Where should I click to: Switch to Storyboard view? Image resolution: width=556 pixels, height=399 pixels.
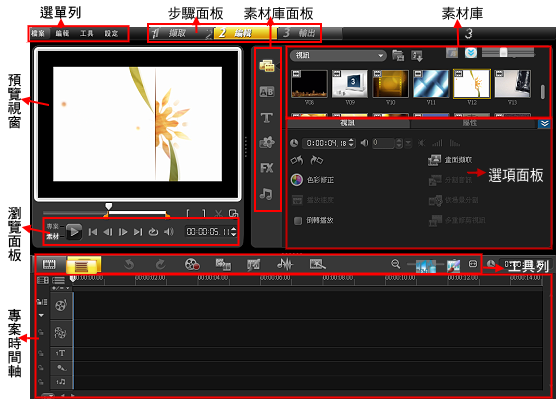(50, 264)
